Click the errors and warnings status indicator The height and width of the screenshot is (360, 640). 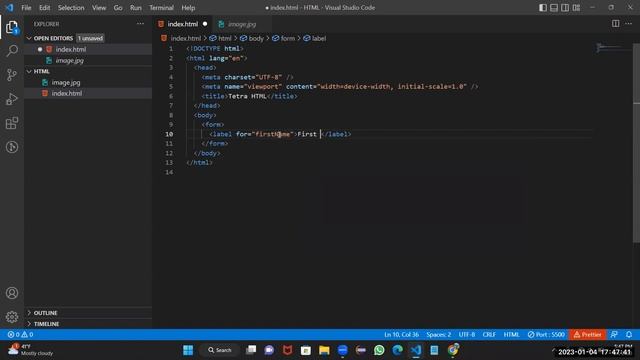point(20,335)
